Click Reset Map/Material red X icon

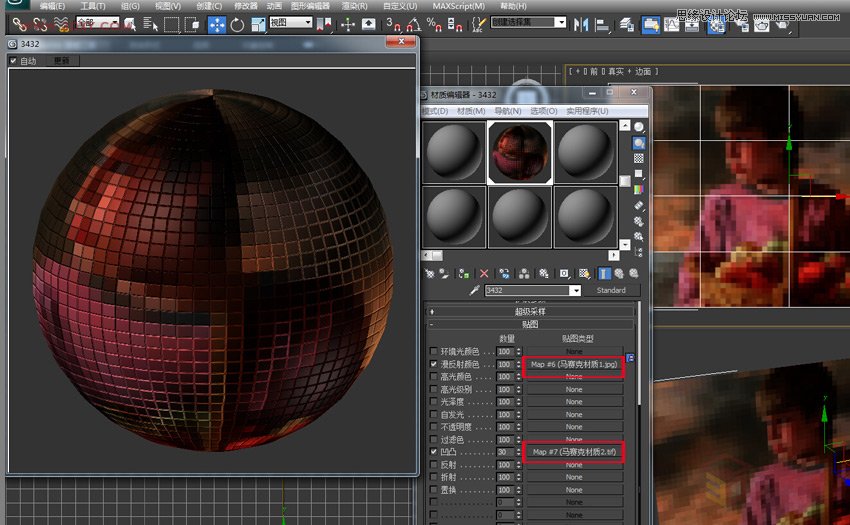[484, 274]
